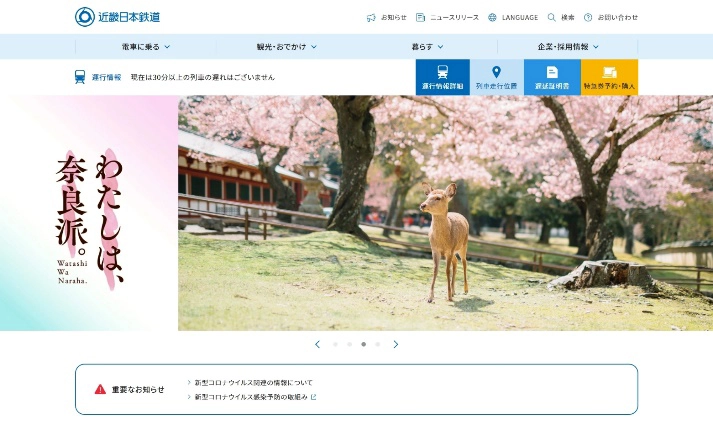This screenshot has height=441, width=713.
Task: Click the Kintetsu Railway logo
Action: (x=118, y=17)
